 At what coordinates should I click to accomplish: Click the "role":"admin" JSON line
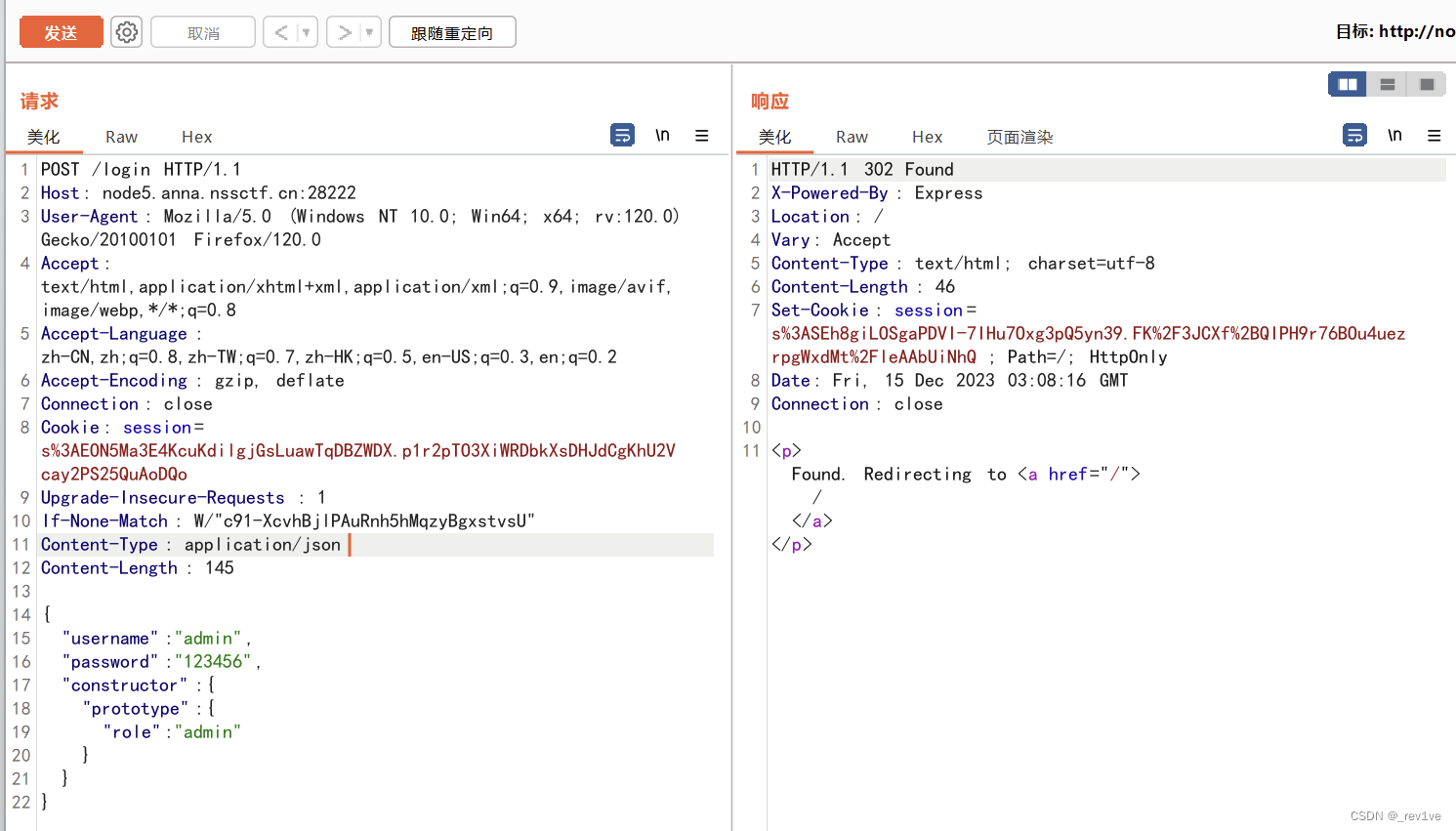172,731
